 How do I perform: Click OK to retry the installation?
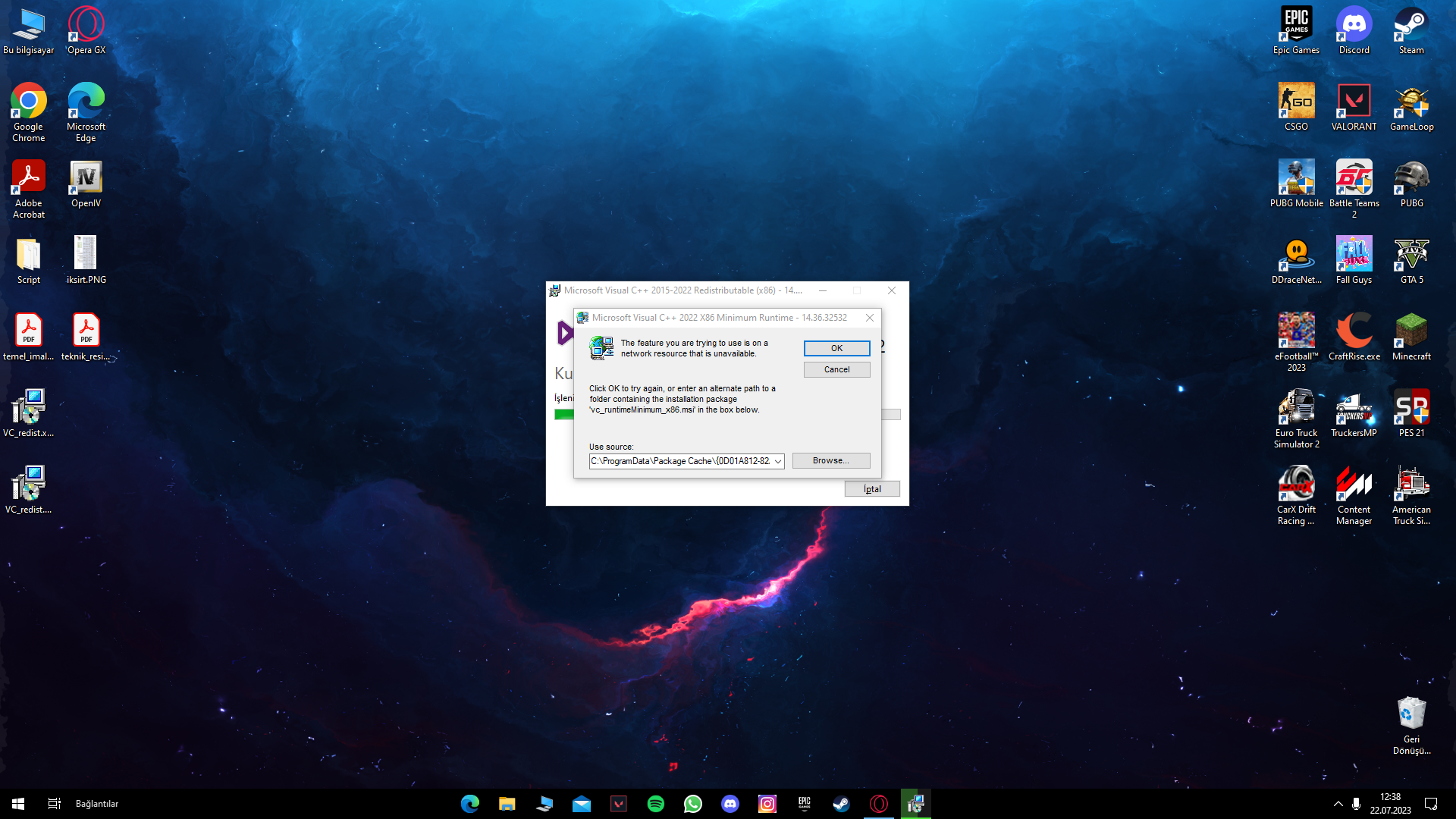[x=836, y=348]
